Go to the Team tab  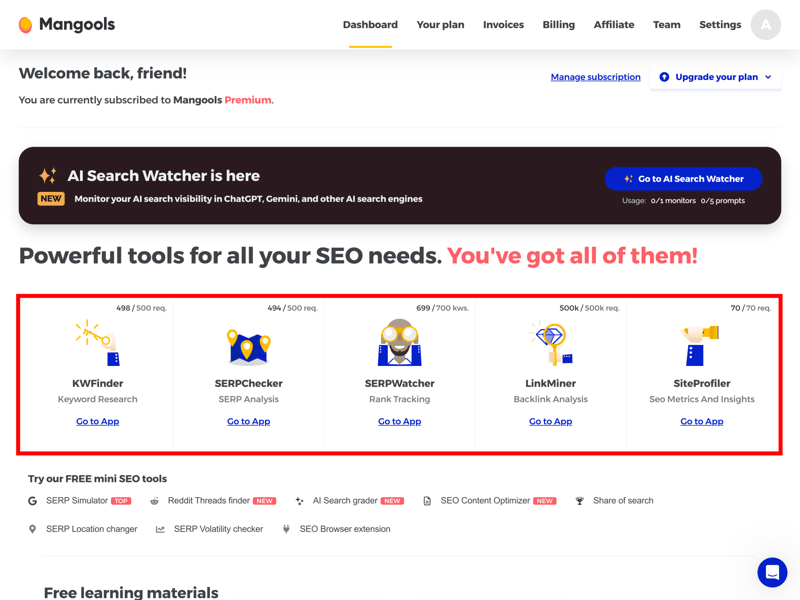pos(666,25)
